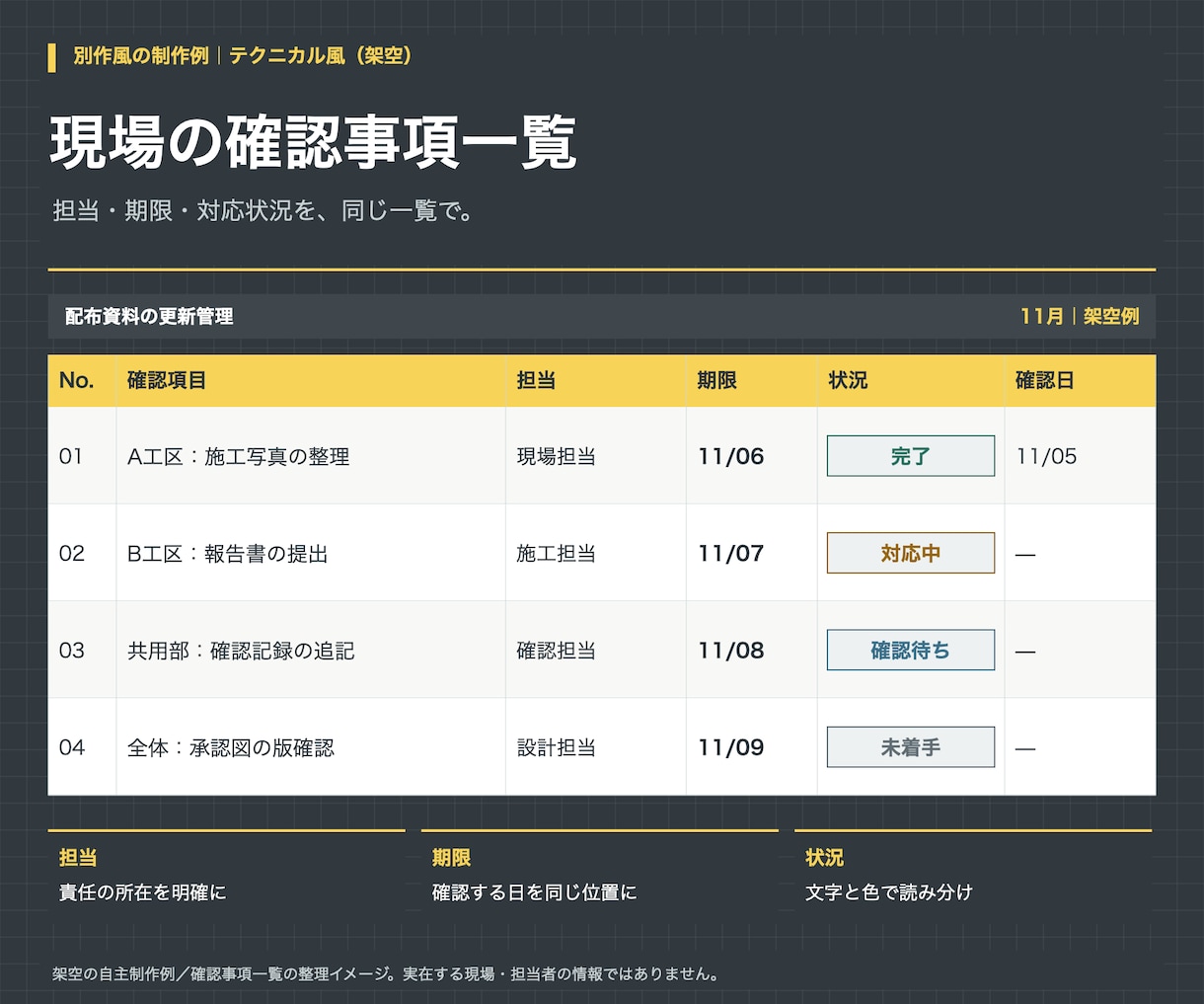Click the deadline 11/07
The width and height of the screenshot is (1204, 1004).
click(x=731, y=553)
